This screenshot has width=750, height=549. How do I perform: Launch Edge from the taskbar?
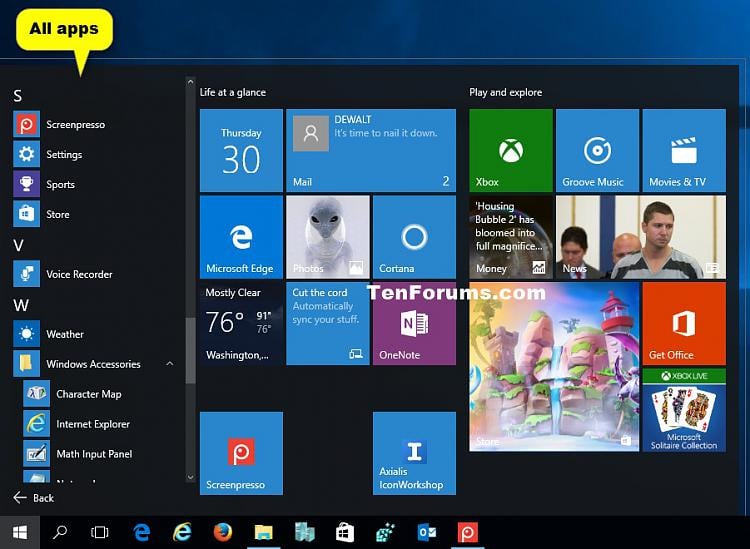(142, 532)
